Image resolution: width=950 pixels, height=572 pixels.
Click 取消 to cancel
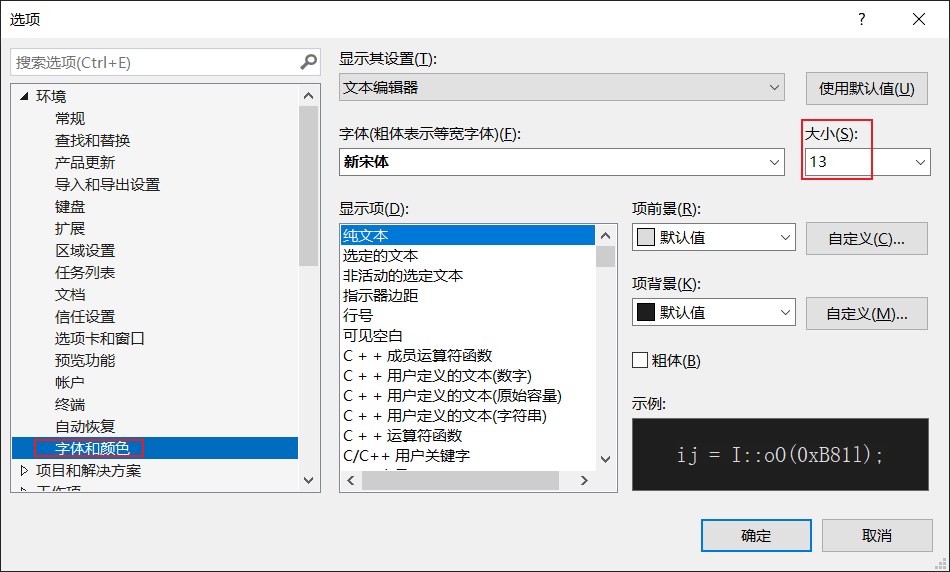[x=877, y=536]
